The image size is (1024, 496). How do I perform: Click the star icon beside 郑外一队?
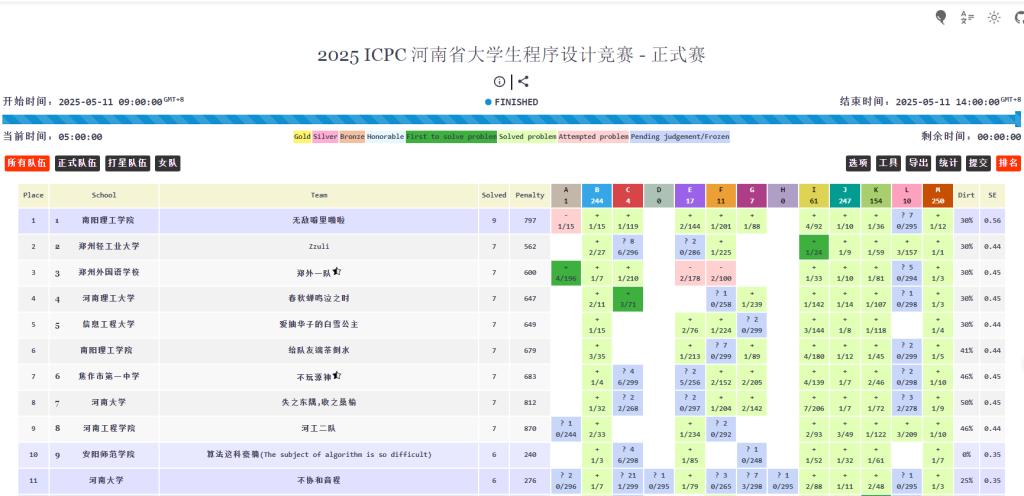click(337, 271)
